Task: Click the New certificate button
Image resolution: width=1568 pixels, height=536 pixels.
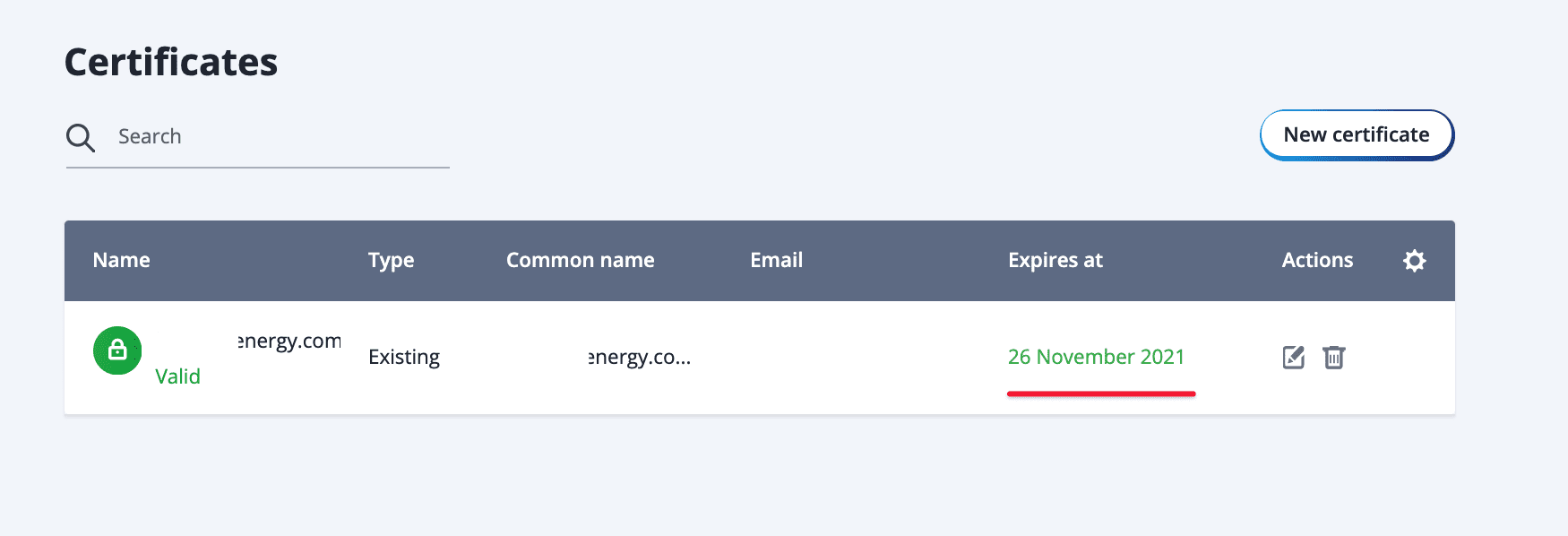Action: pyautogui.click(x=1356, y=135)
